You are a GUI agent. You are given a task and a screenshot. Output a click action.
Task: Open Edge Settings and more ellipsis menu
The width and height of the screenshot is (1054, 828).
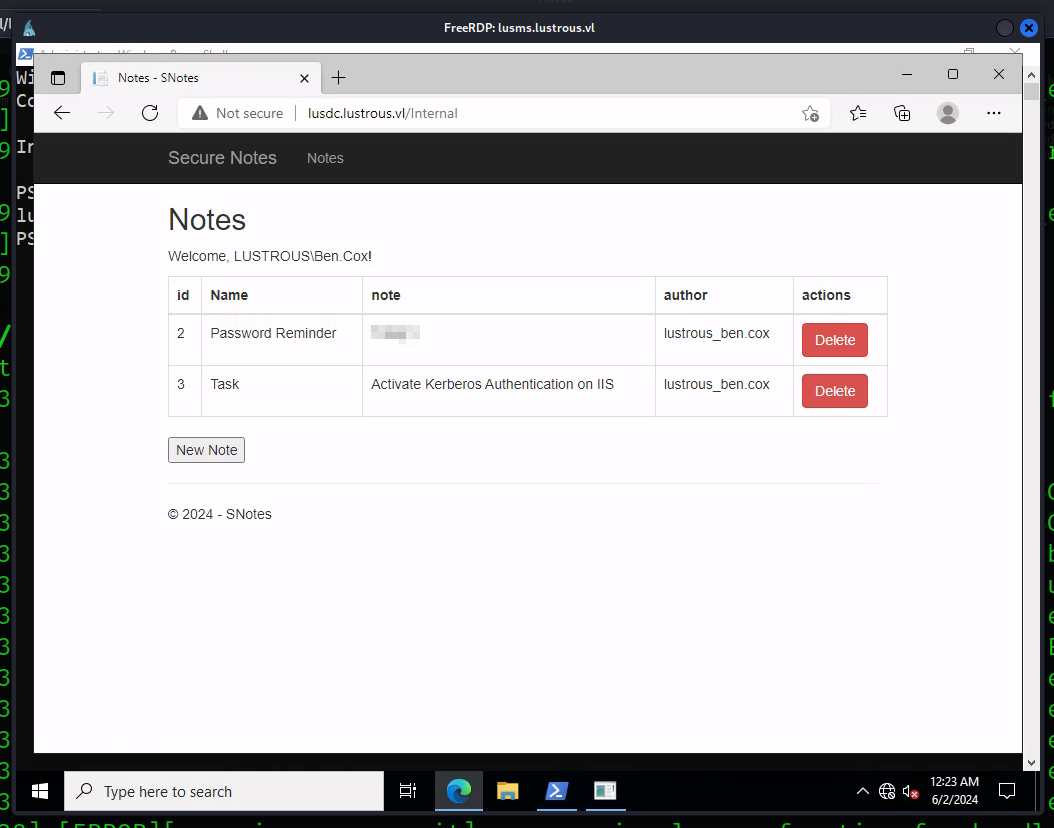[993, 113]
